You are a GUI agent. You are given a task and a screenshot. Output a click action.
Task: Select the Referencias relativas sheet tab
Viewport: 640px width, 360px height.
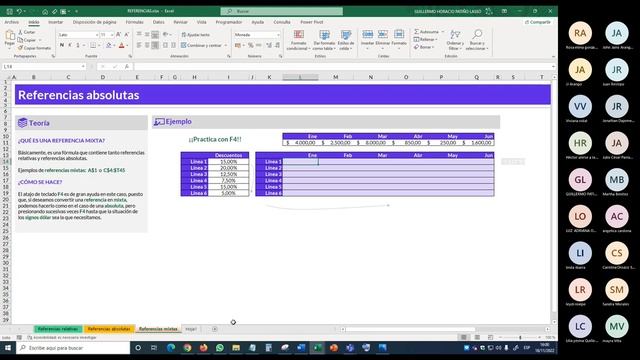(x=58, y=329)
